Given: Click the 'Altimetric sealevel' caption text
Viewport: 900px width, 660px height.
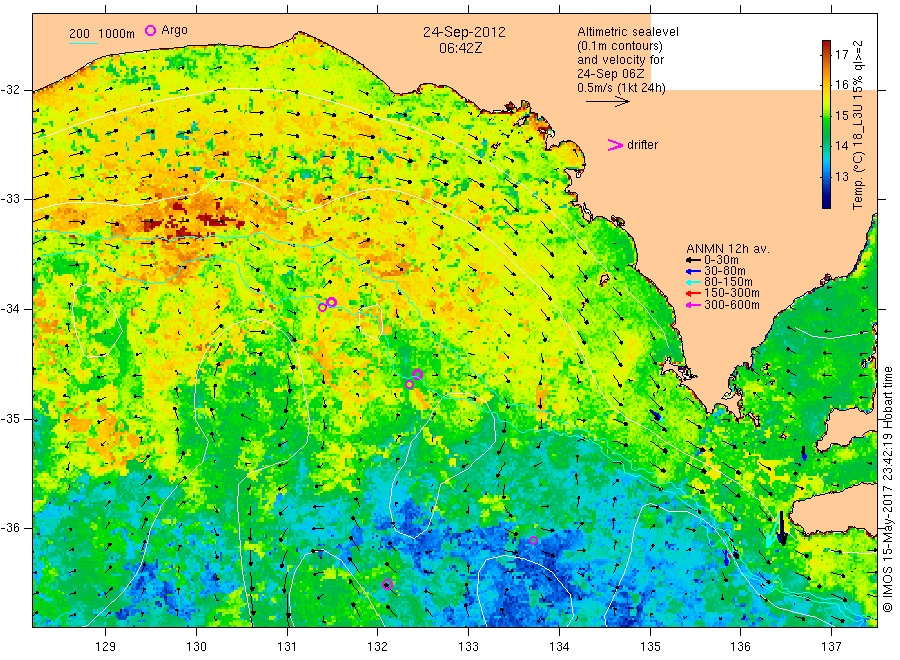Looking at the screenshot, I should 628,32.
